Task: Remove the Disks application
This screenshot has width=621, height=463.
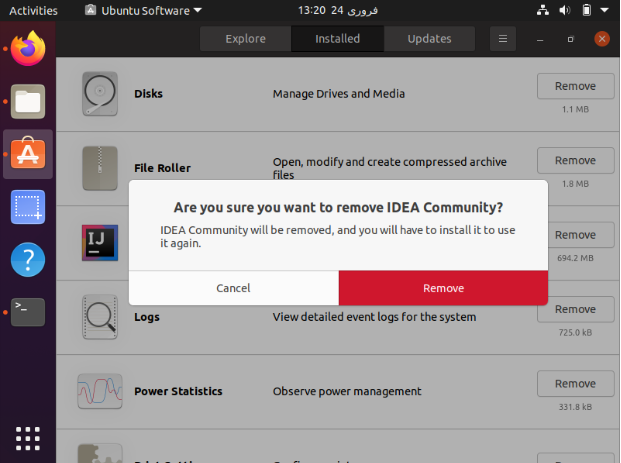Action: pyautogui.click(x=575, y=86)
